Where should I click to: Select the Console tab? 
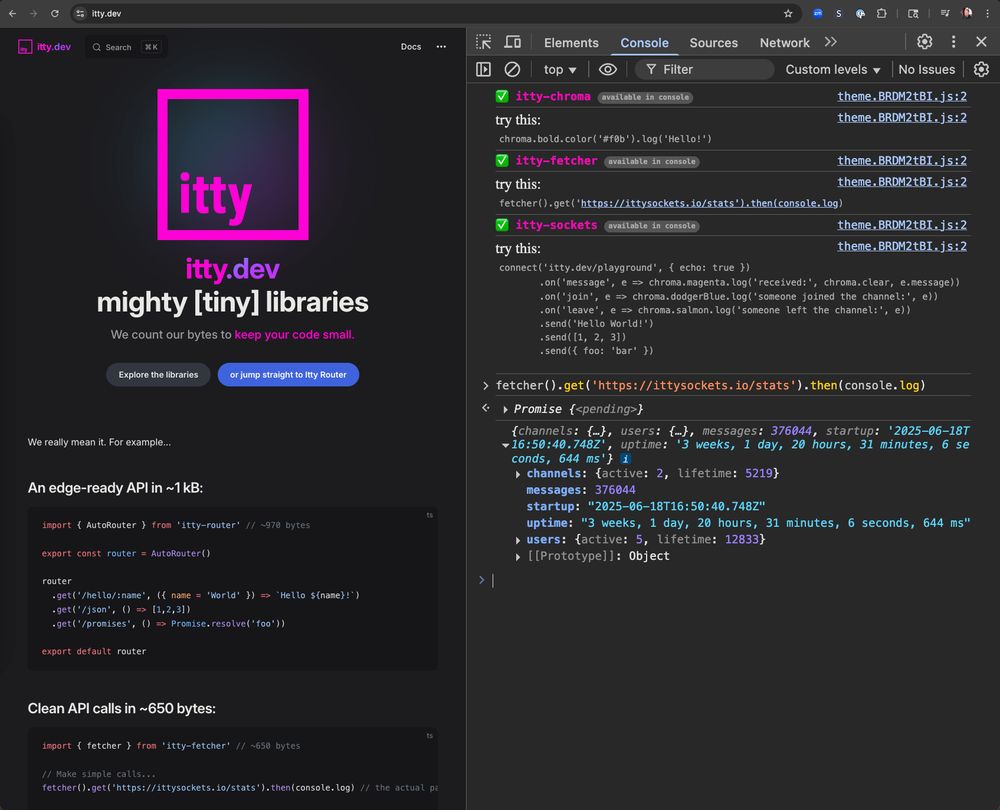click(644, 43)
